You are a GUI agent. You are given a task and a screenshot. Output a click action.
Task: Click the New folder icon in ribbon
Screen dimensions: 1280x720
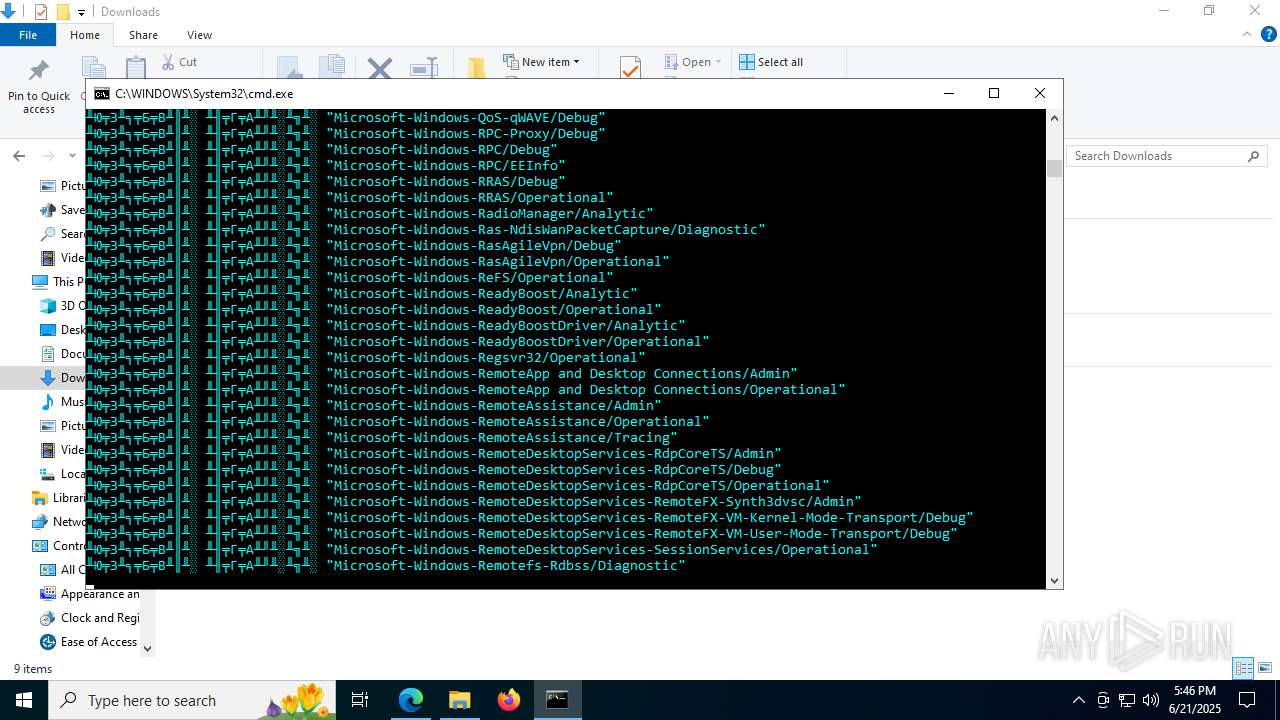(x=476, y=68)
